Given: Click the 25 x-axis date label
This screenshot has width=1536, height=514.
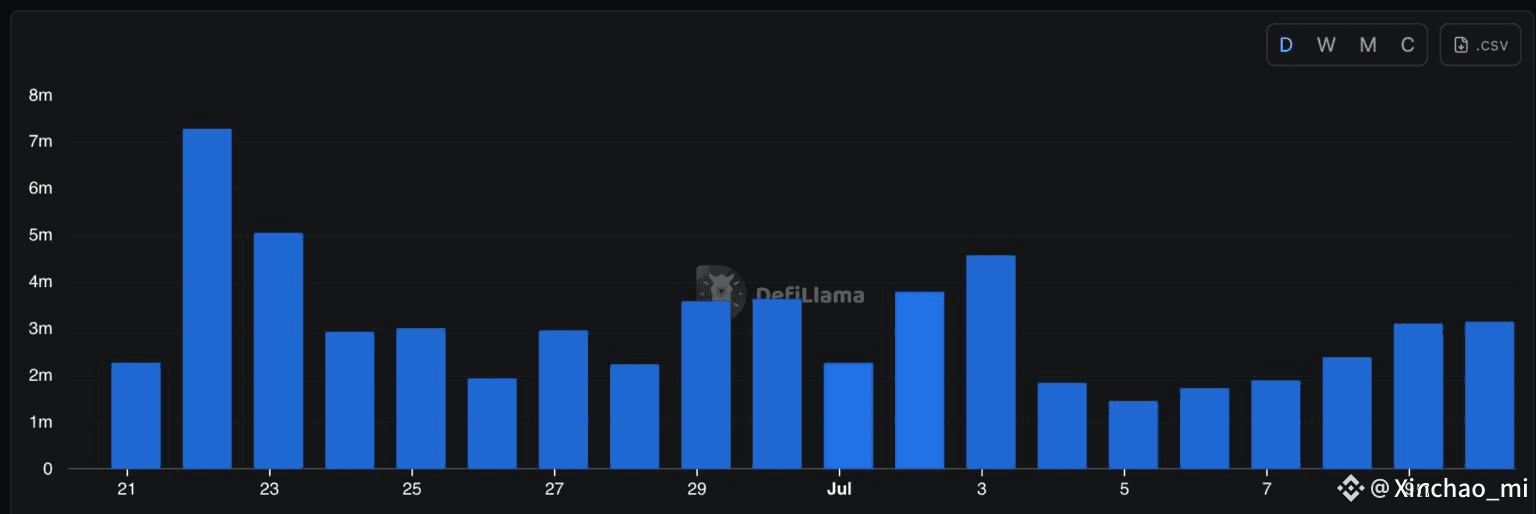Looking at the screenshot, I should [412, 489].
